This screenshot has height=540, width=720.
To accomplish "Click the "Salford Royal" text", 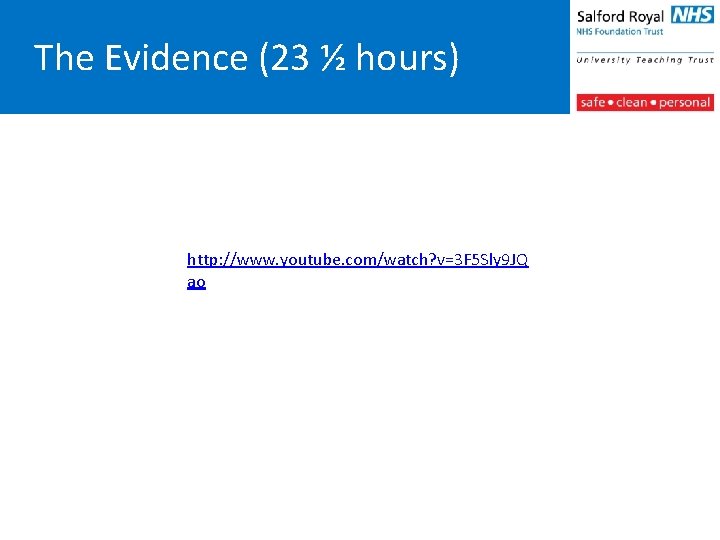I will (620, 17).
